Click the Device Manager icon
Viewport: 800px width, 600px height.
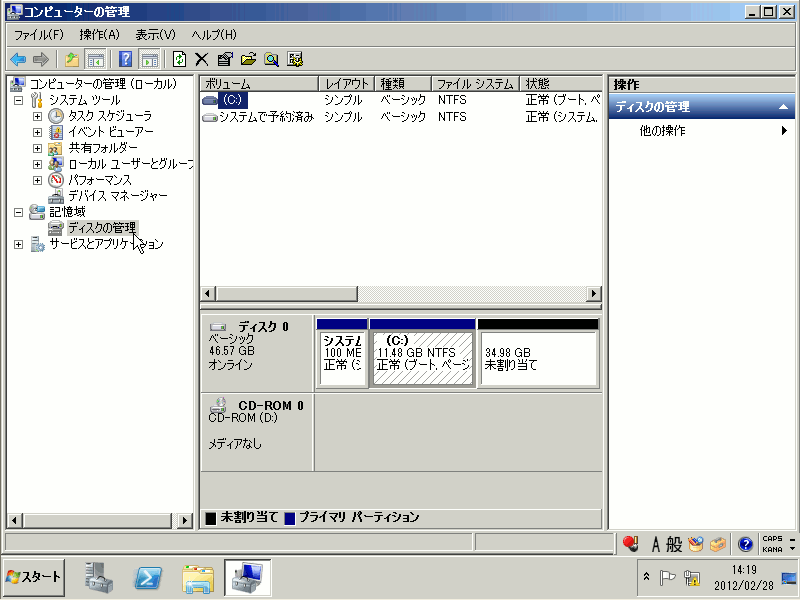tap(56, 196)
